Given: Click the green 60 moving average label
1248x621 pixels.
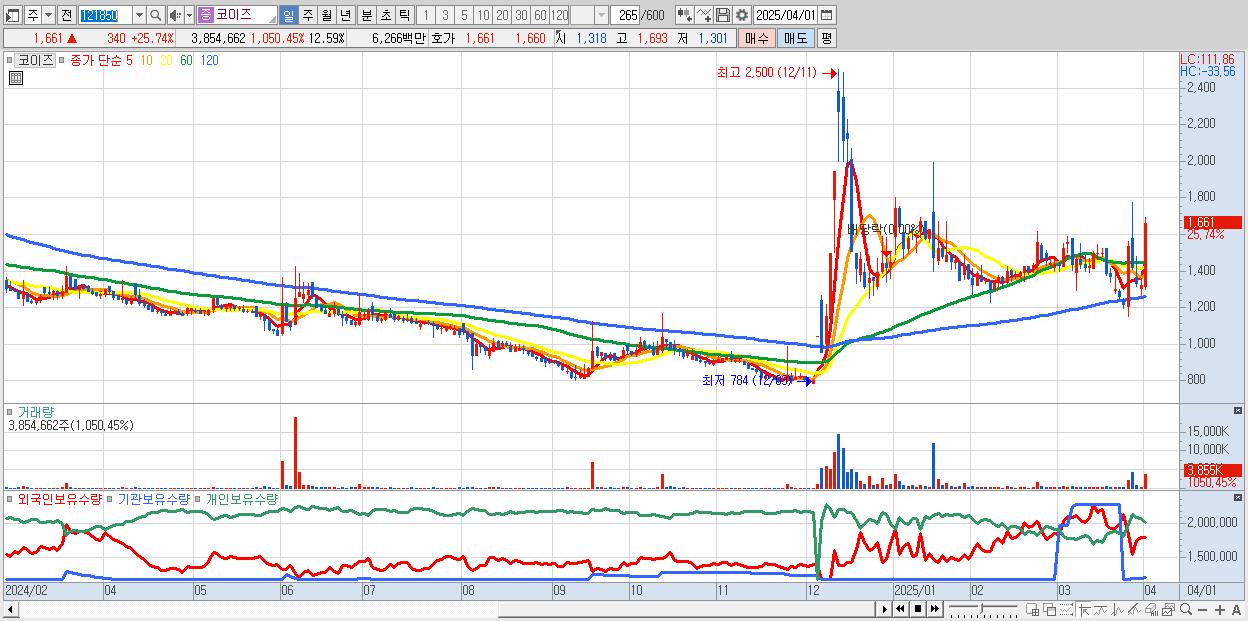Looking at the screenshot, I should click(186, 60).
